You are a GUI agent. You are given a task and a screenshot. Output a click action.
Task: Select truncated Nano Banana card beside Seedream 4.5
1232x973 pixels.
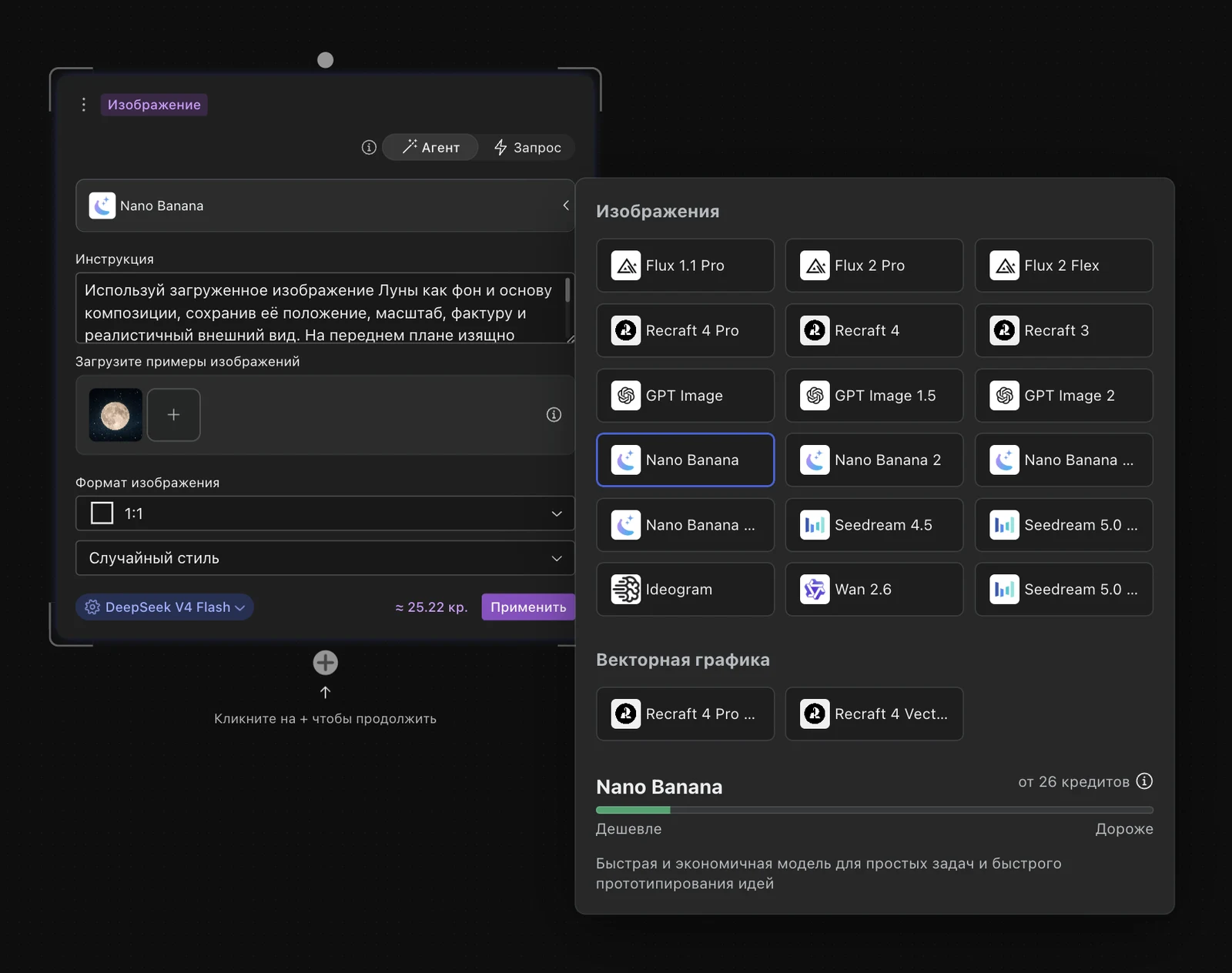pyautogui.click(x=685, y=525)
